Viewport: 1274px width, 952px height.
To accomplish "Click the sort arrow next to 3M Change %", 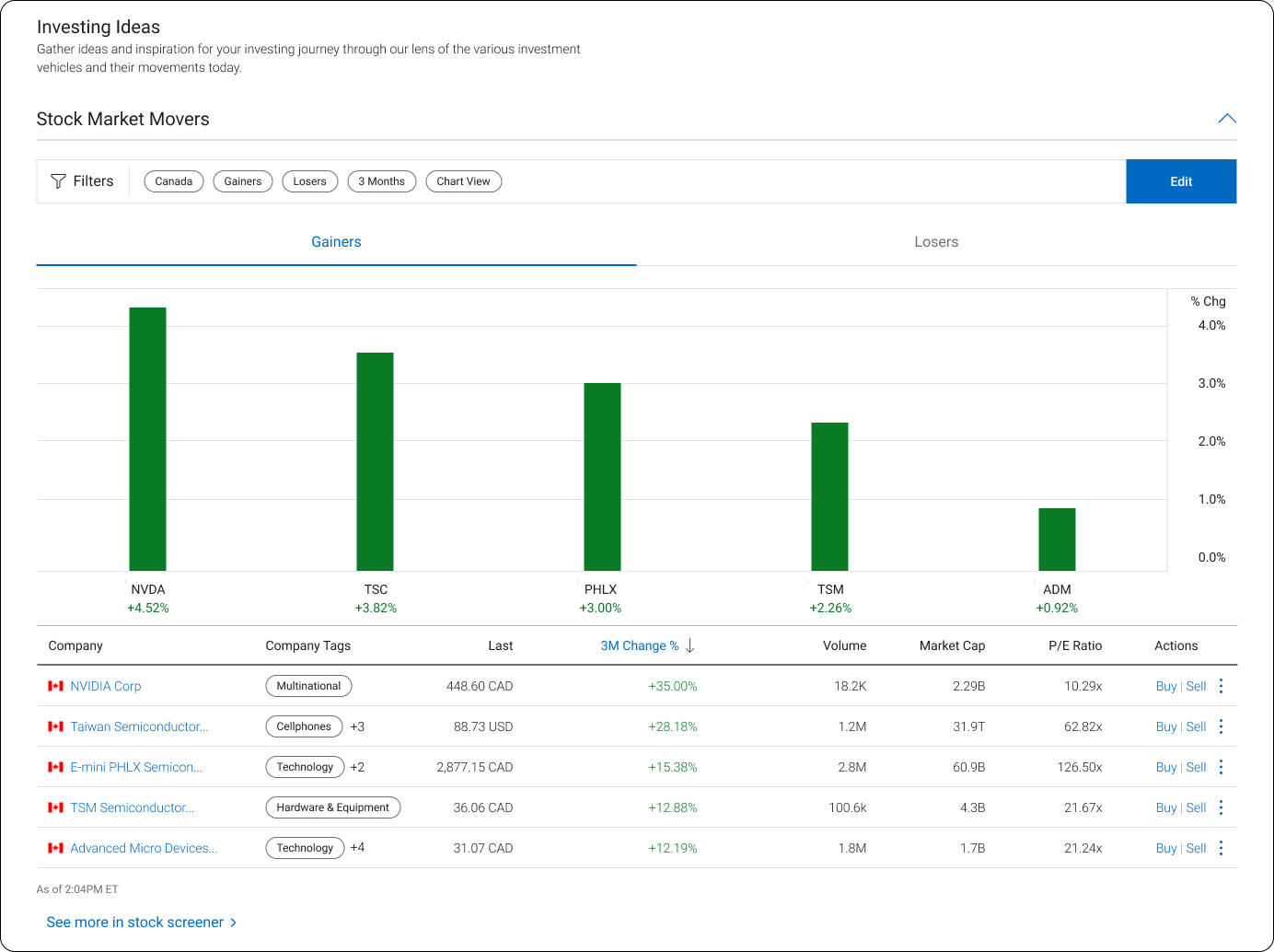I will tap(690, 645).
